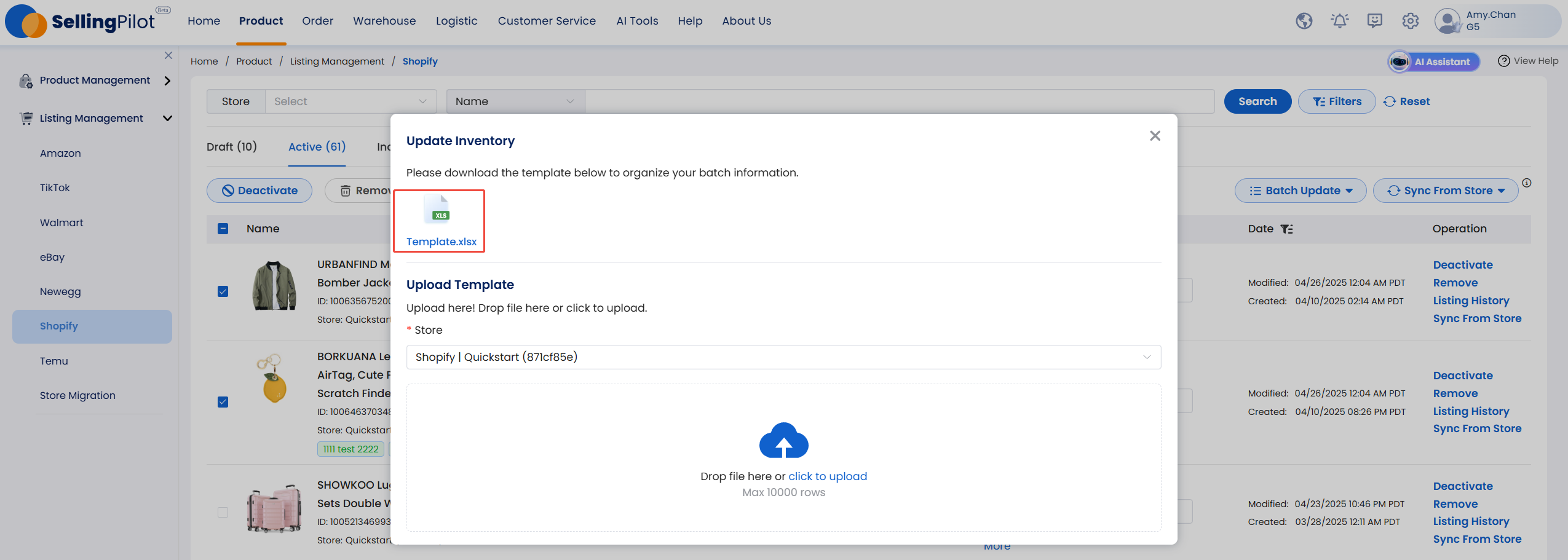The height and width of the screenshot is (560, 1568).
Task: Click the XLS template file icon
Action: (x=438, y=210)
